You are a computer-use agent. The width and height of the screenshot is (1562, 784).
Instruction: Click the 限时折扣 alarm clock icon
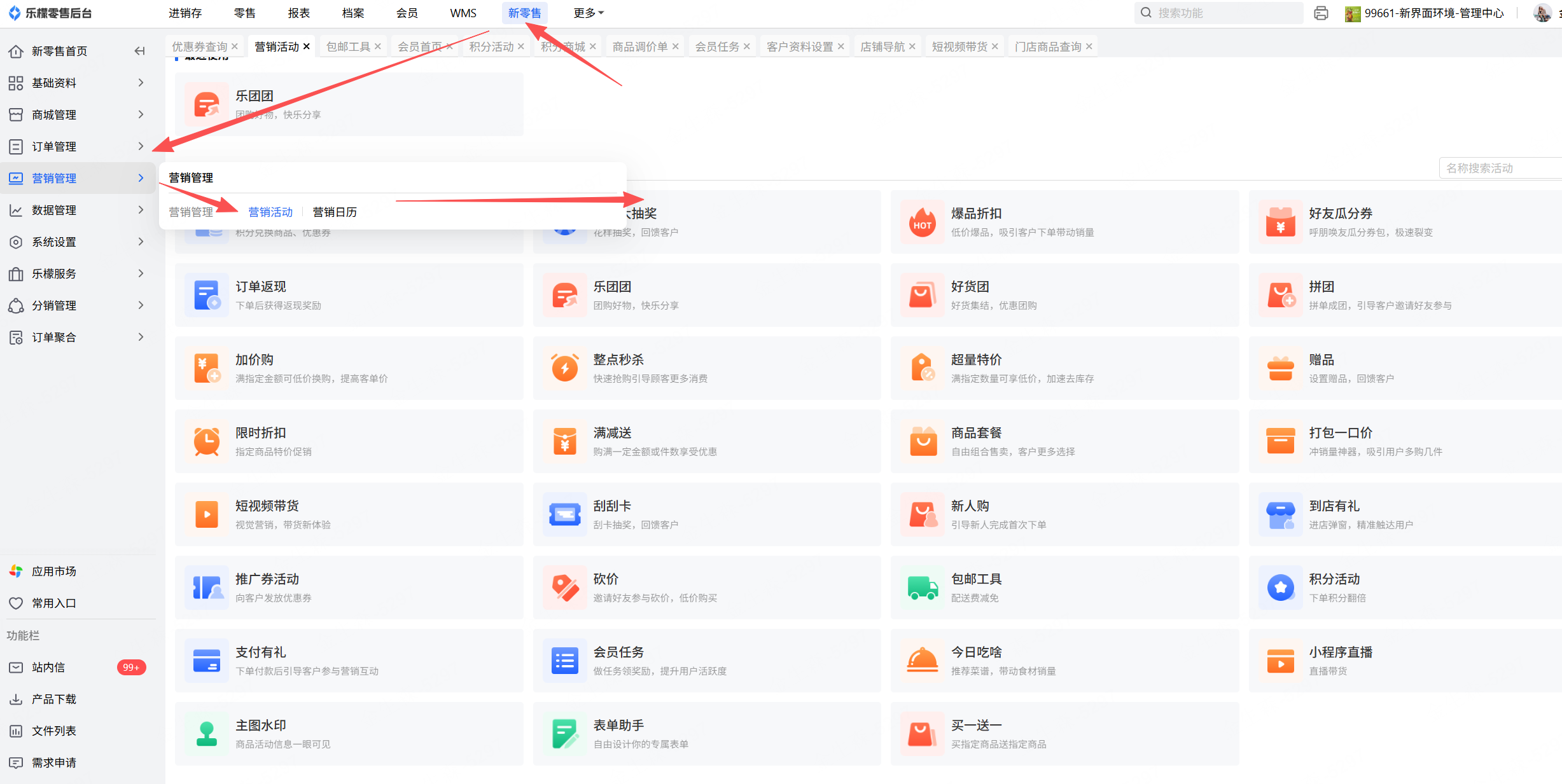207,441
